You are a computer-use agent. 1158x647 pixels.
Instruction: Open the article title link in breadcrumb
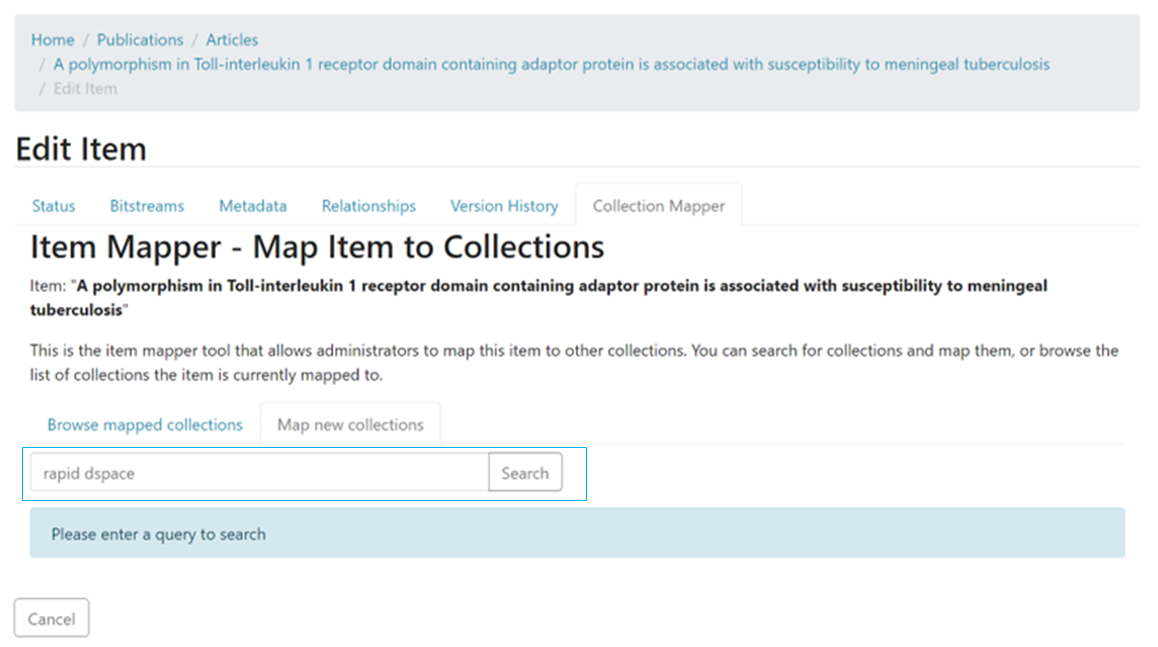[551, 64]
